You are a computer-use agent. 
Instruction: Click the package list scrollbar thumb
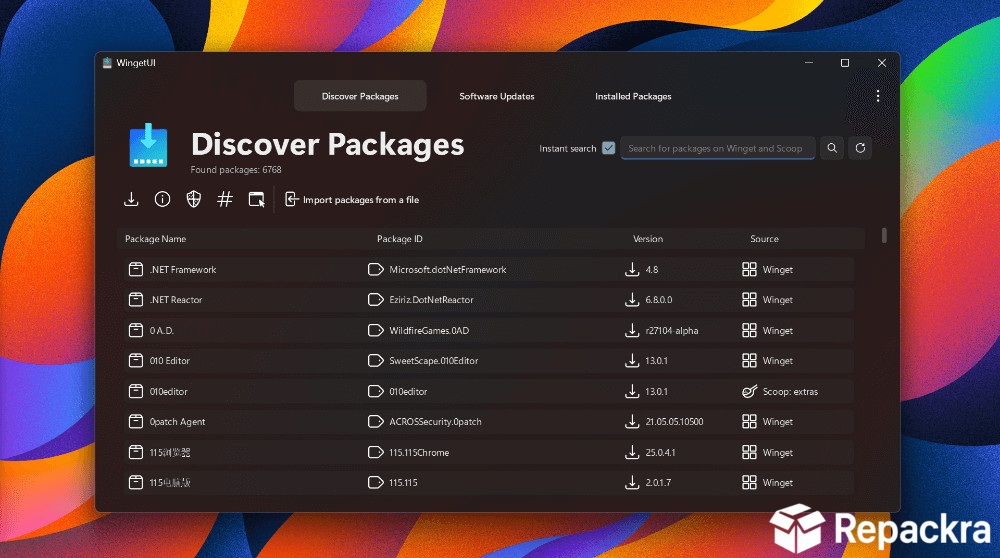[884, 235]
